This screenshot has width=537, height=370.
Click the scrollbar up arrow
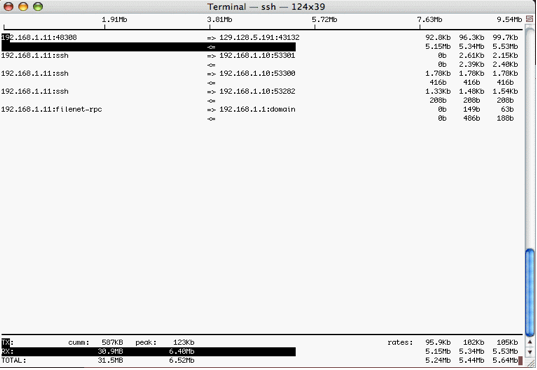click(530, 342)
